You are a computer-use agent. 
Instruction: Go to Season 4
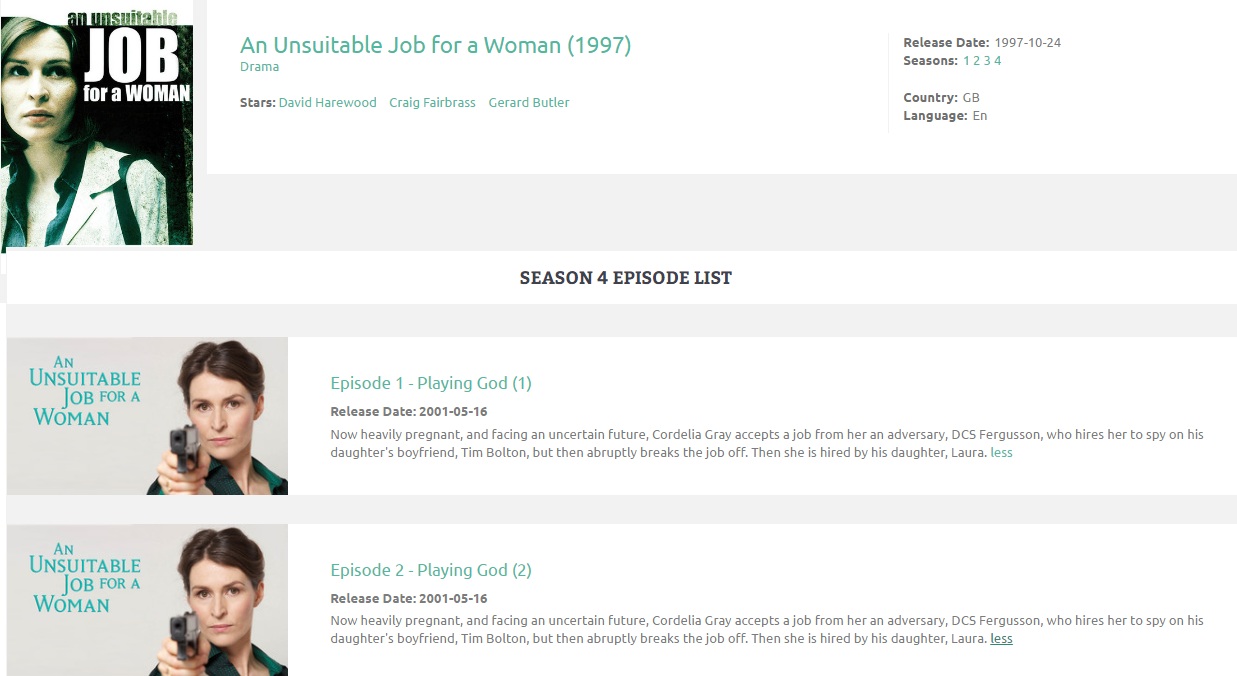click(x=997, y=61)
